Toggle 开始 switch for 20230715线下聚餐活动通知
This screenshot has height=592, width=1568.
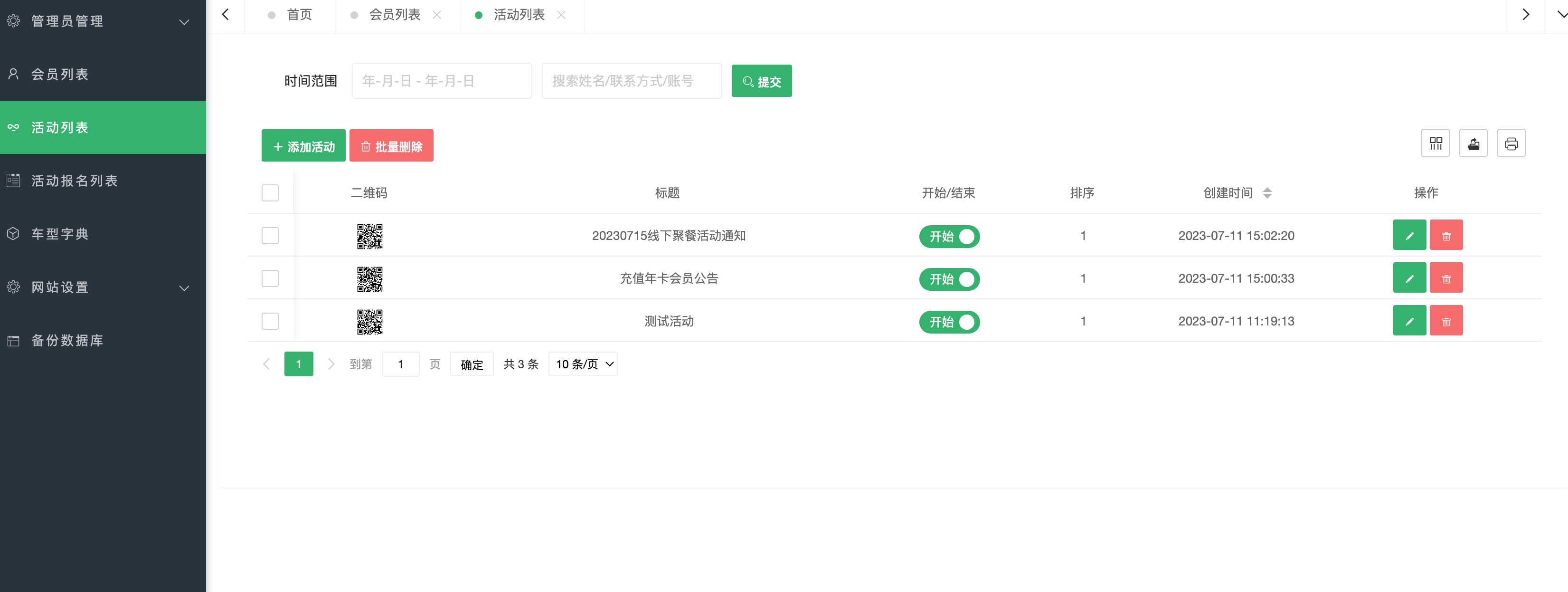[949, 236]
